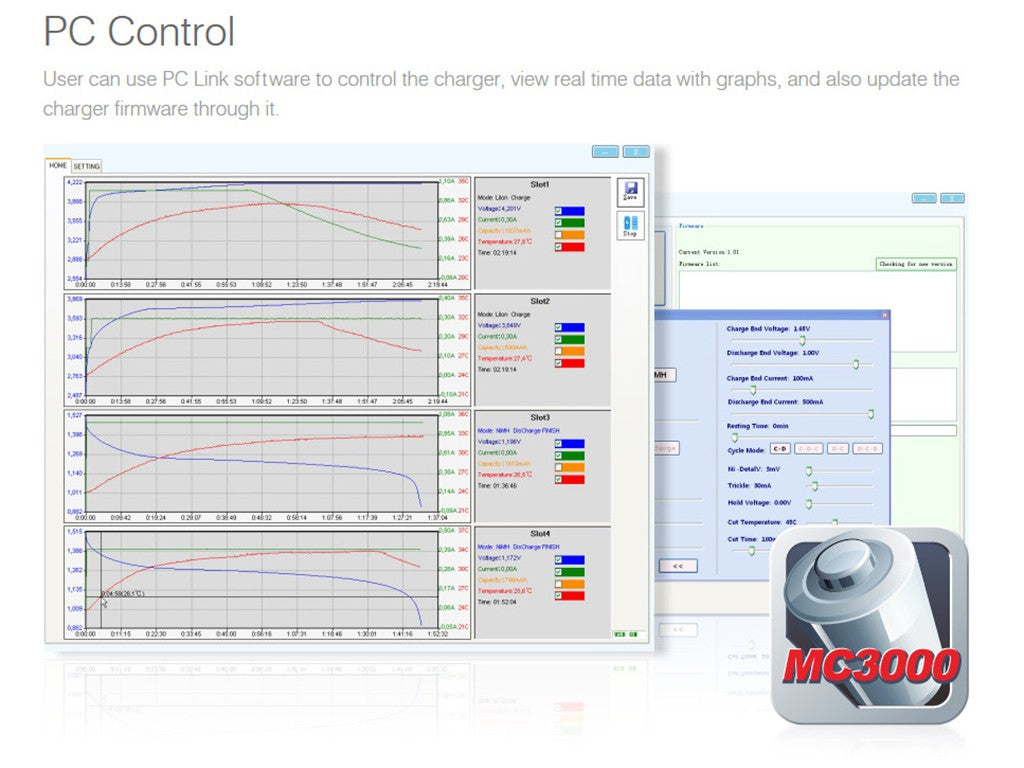Click the Discharge End Current slider handle

870,413
